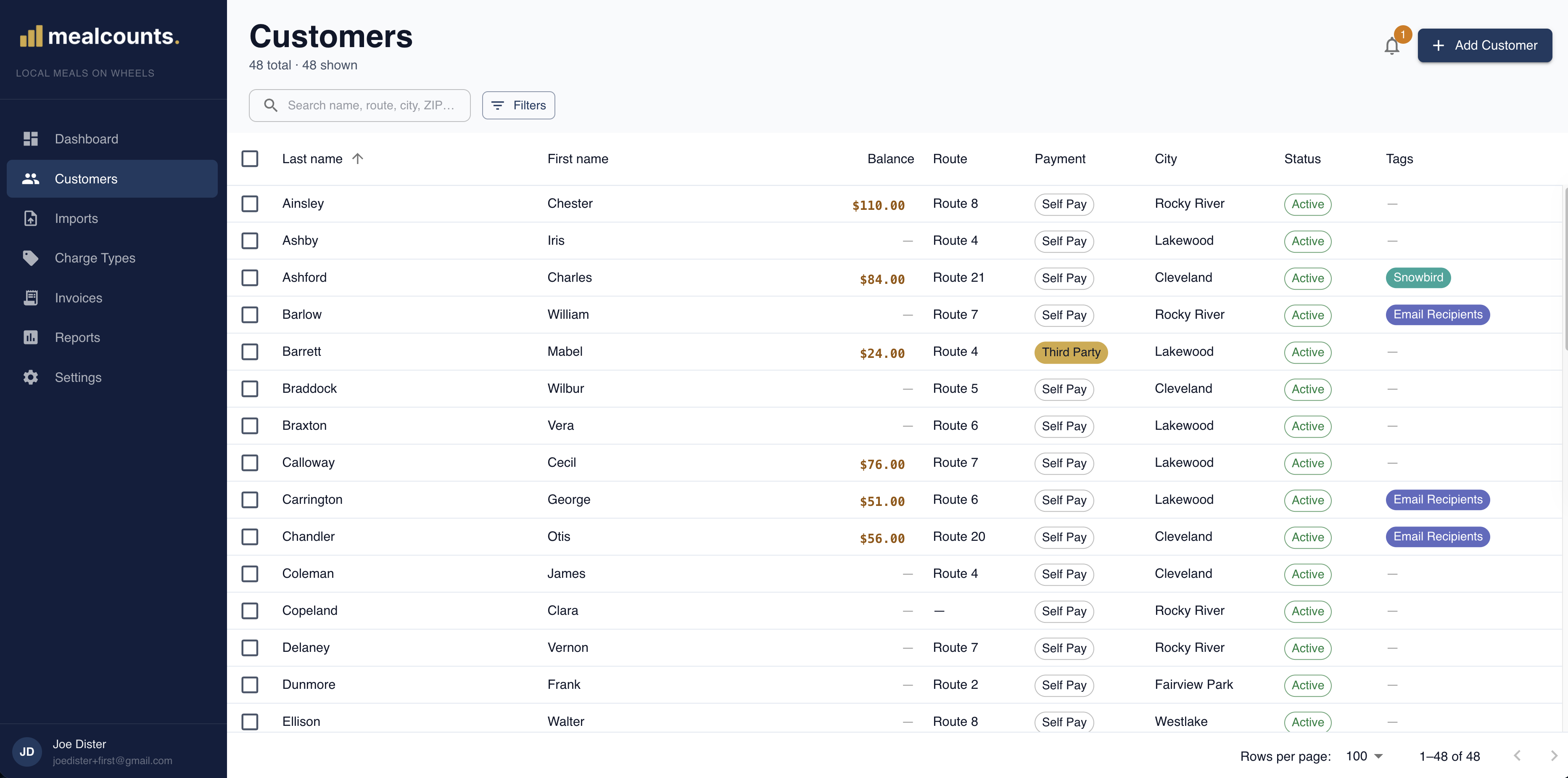Click the sort arrow beside Last name
The height and width of the screenshot is (778, 1568).
tap(357, 159)
